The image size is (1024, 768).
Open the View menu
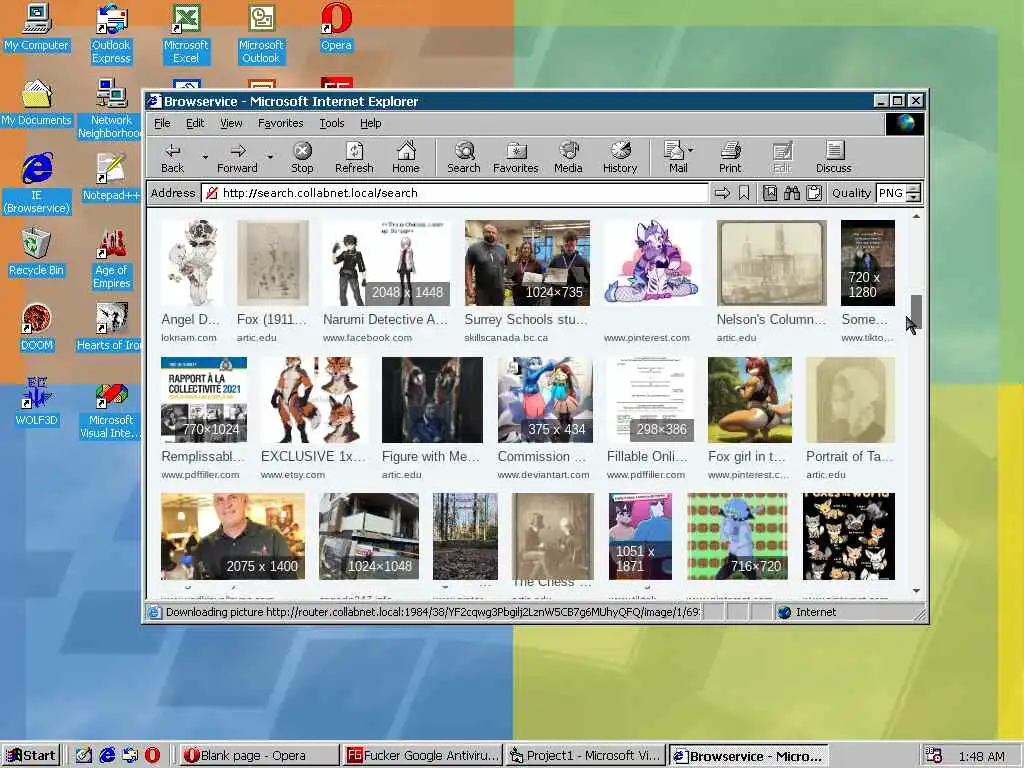coord(231,123)
